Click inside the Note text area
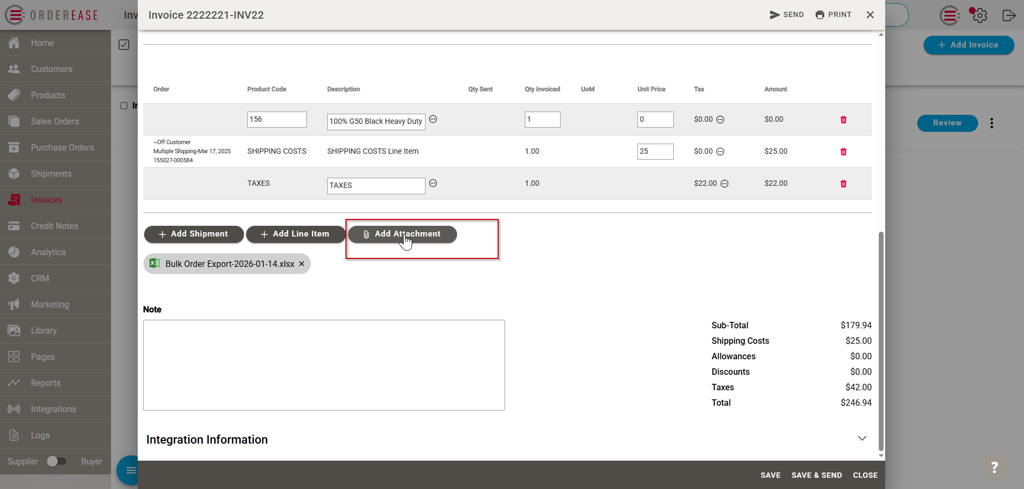The height and width of the screenshot is (489, 1024). pyautogui.click(x=323, y=365)
